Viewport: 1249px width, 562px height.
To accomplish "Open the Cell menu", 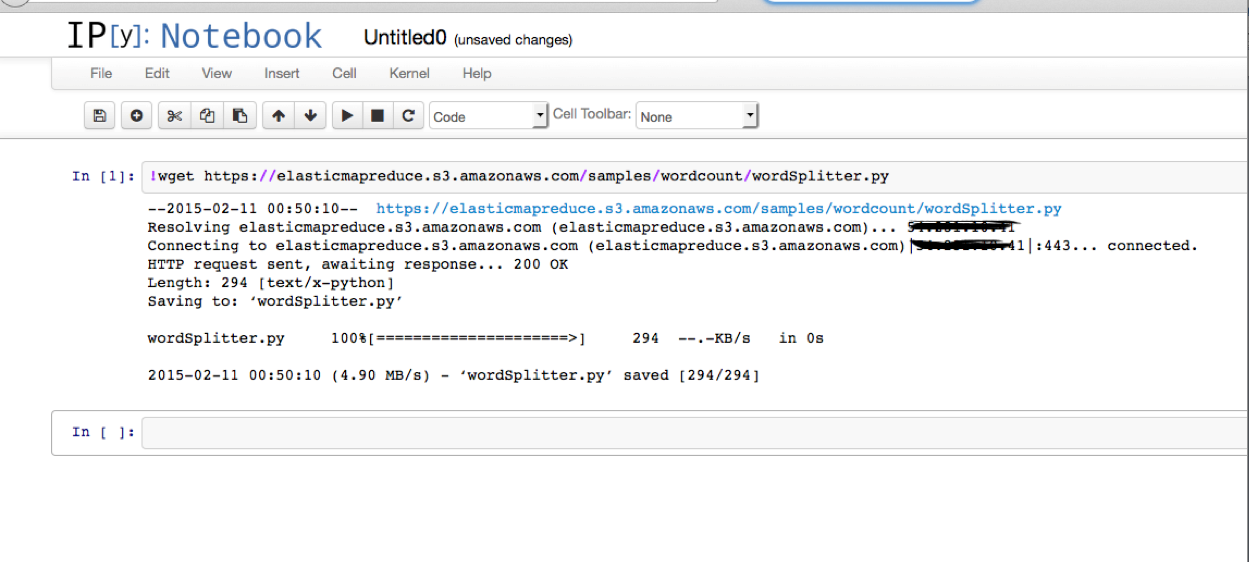I will 344,73.
